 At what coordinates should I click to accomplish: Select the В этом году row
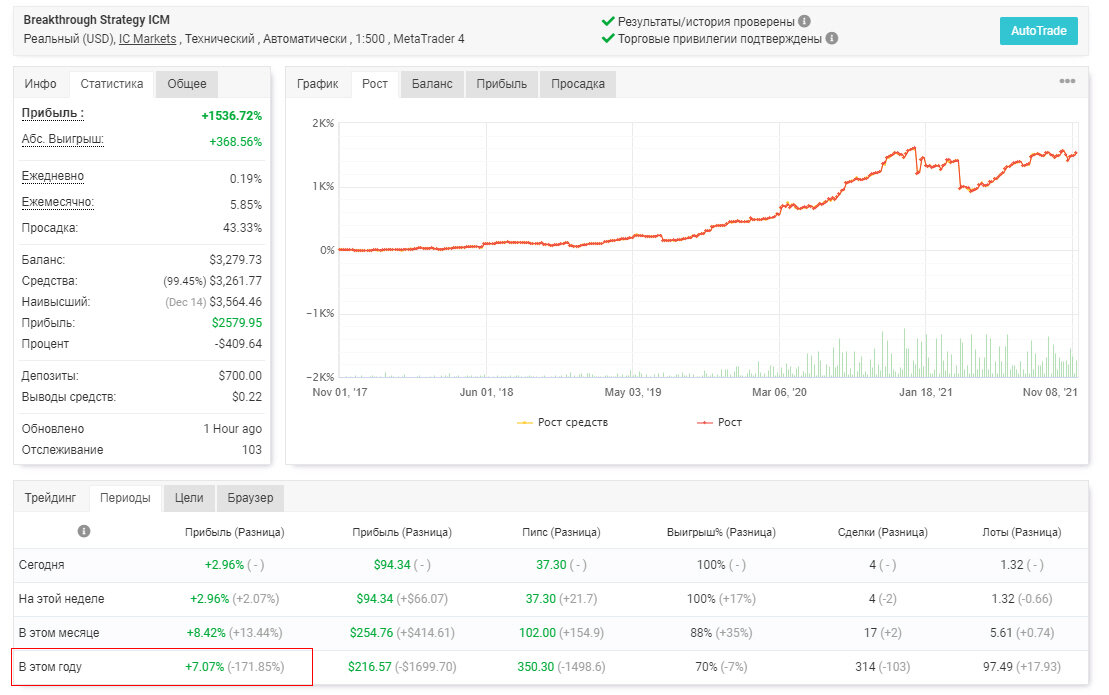550,667
